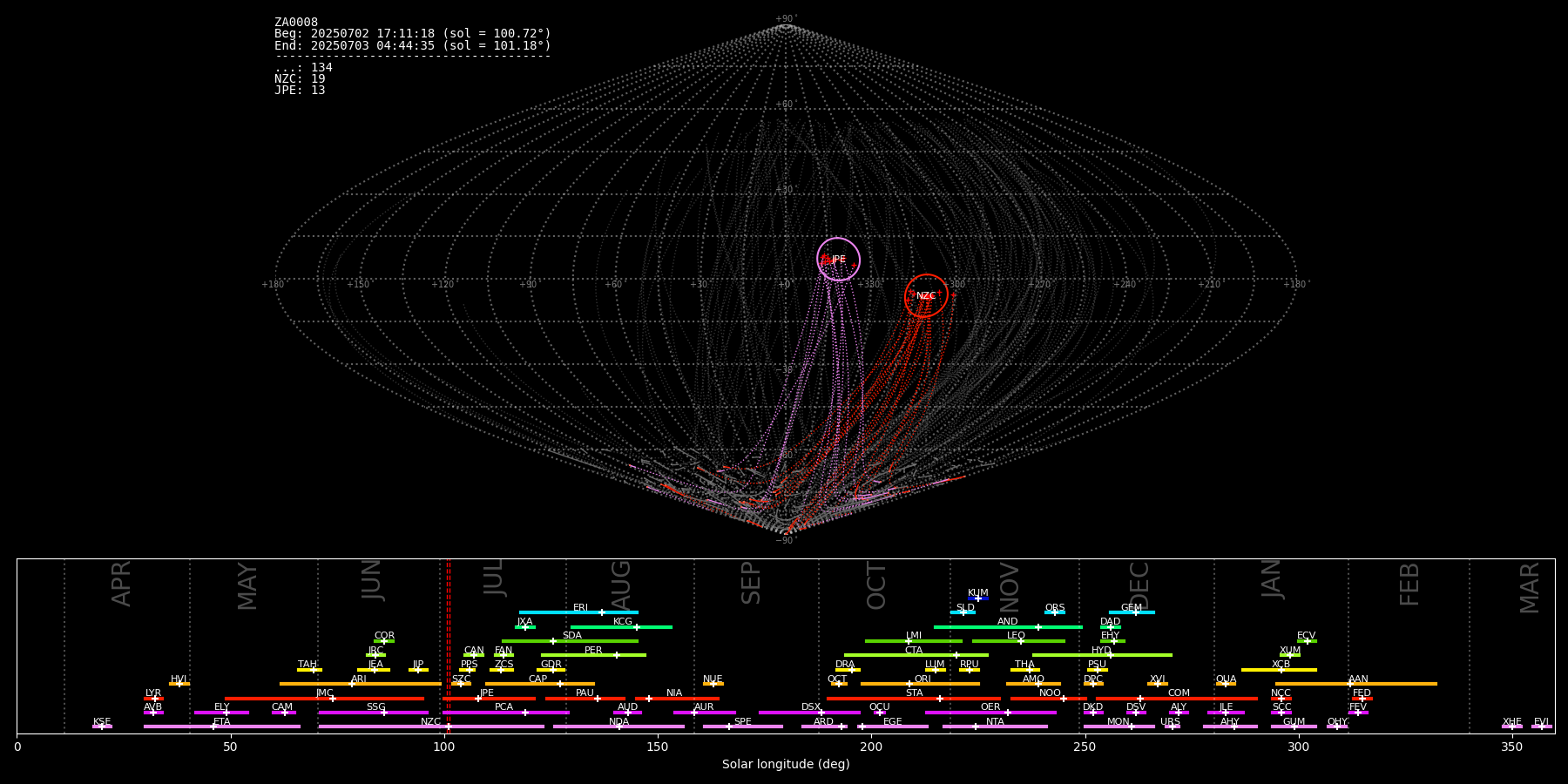Viewport: 1568px width, 784px height.
Task: Click the light-green HYD shower bar
Action: (1102, 655)
